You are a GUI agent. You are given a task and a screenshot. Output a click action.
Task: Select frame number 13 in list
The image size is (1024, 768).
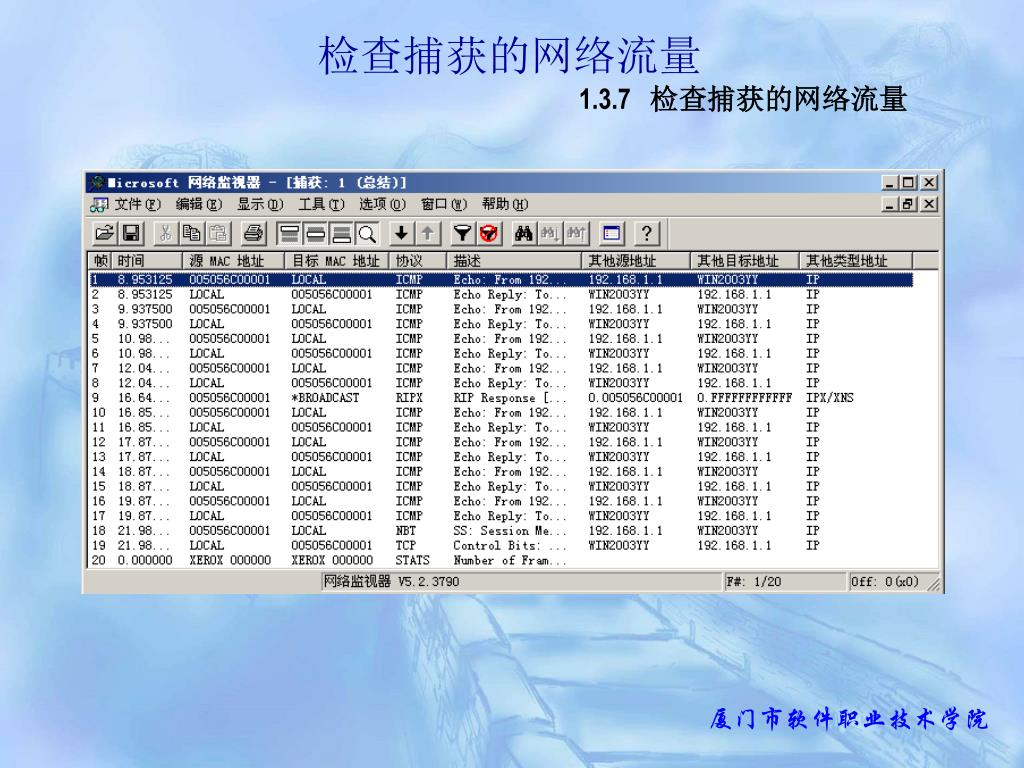click(99, 457)
